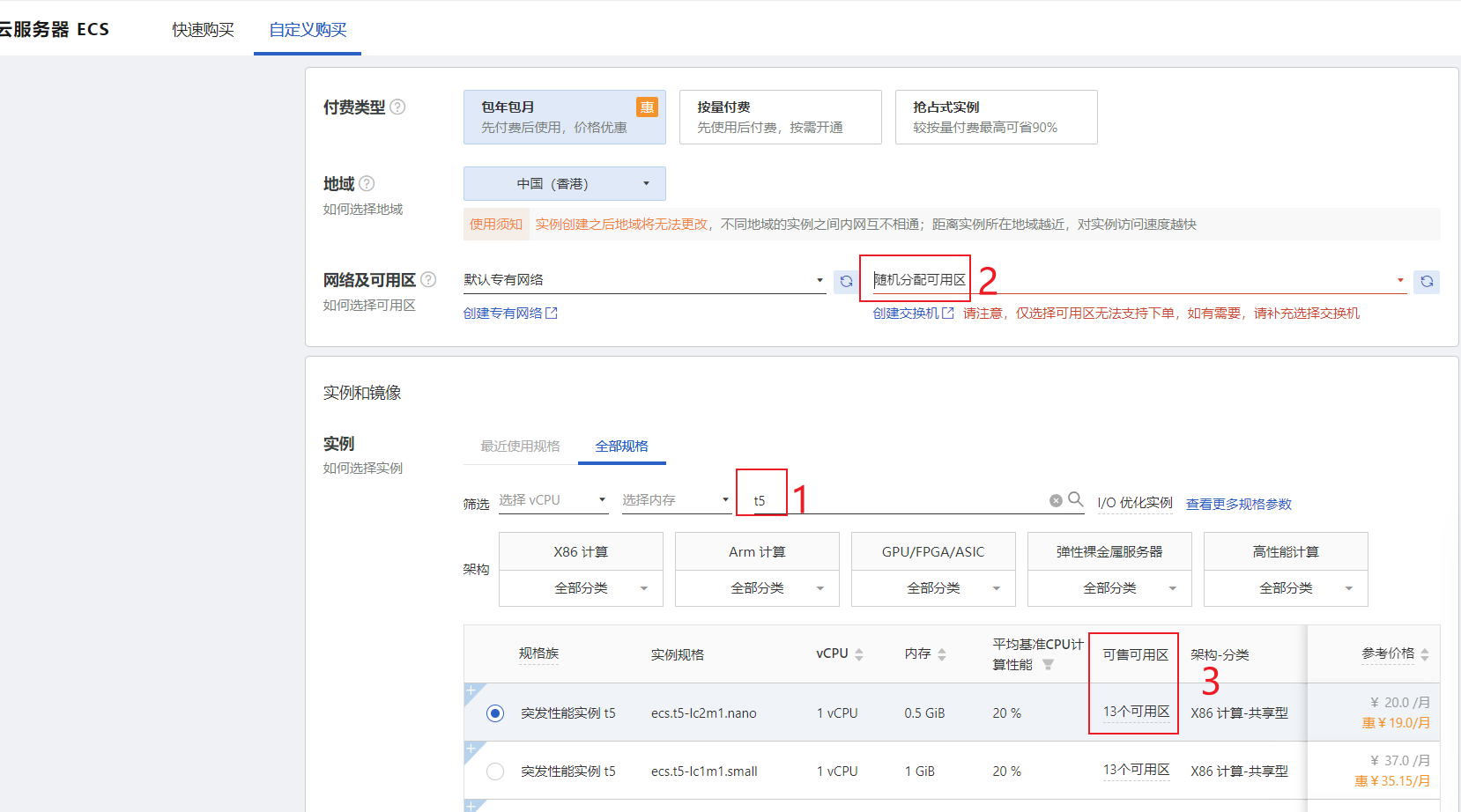Screen dimensions: 1461x812
Task: Select the Arm 计算 architecture
Action: click(x=757, y=552)
